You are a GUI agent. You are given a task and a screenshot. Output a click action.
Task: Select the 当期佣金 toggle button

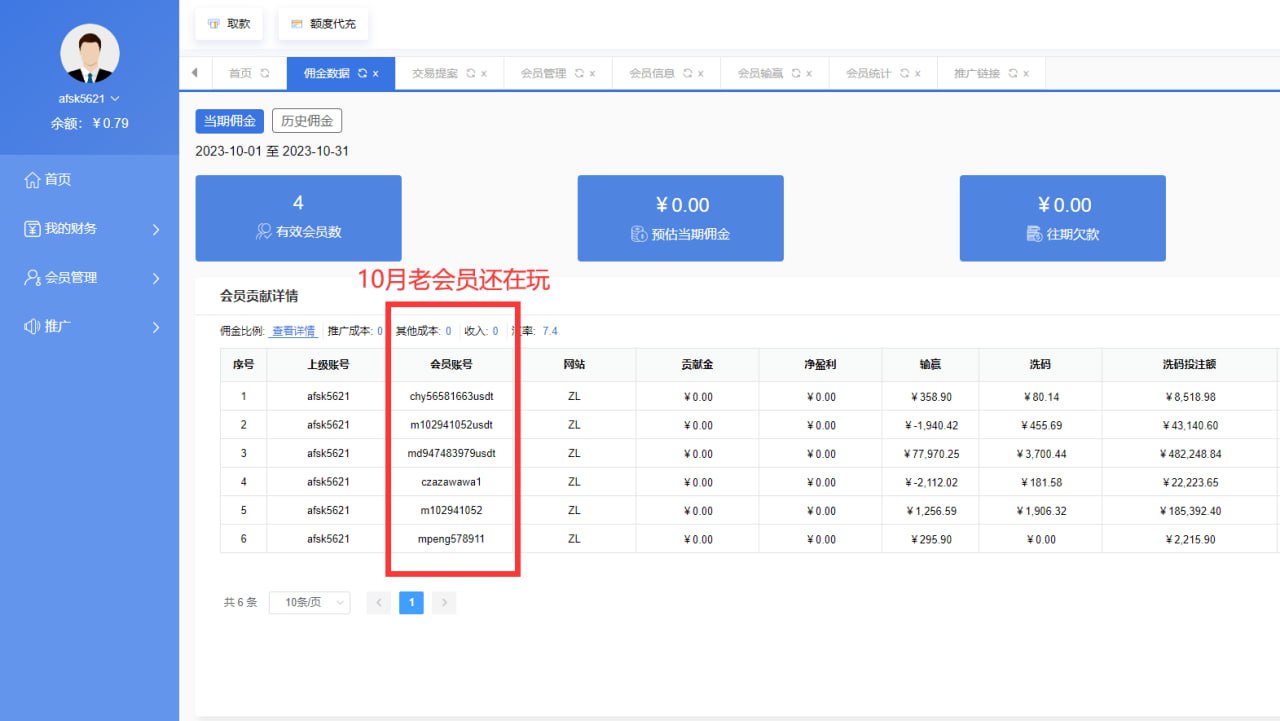(x=230, y=121)
